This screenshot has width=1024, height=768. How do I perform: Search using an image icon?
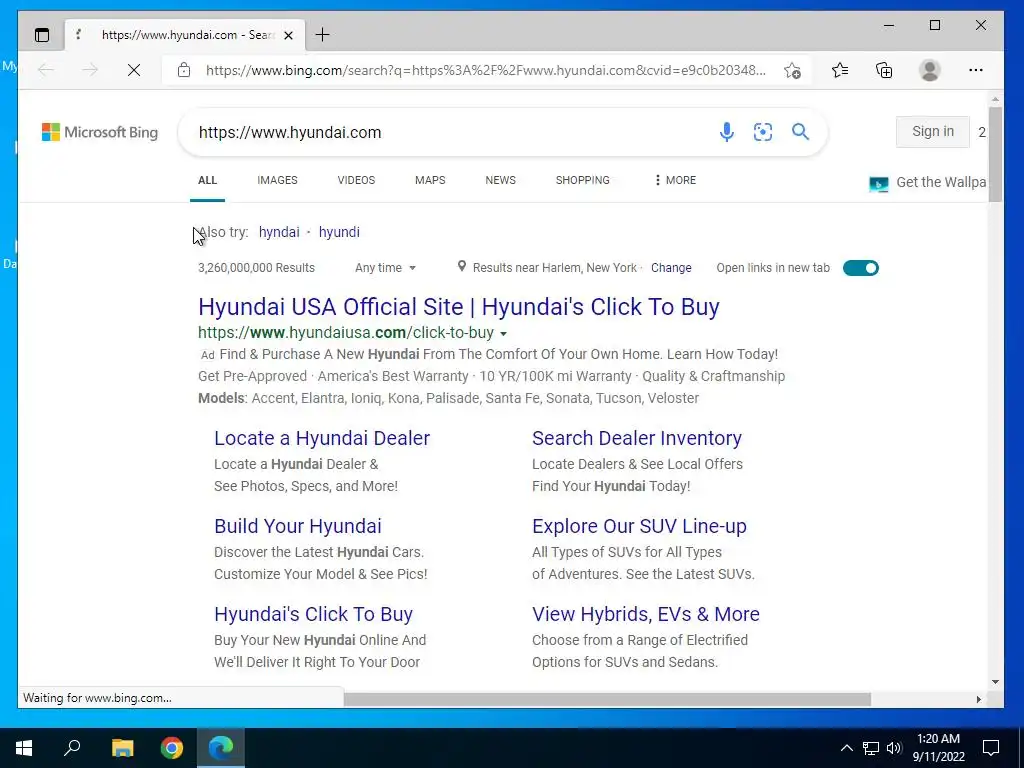click(x=763, y=132)
